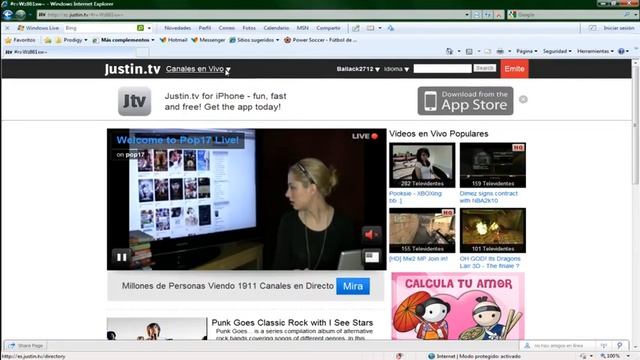Mute the video with speaker icon

point(371,234)
